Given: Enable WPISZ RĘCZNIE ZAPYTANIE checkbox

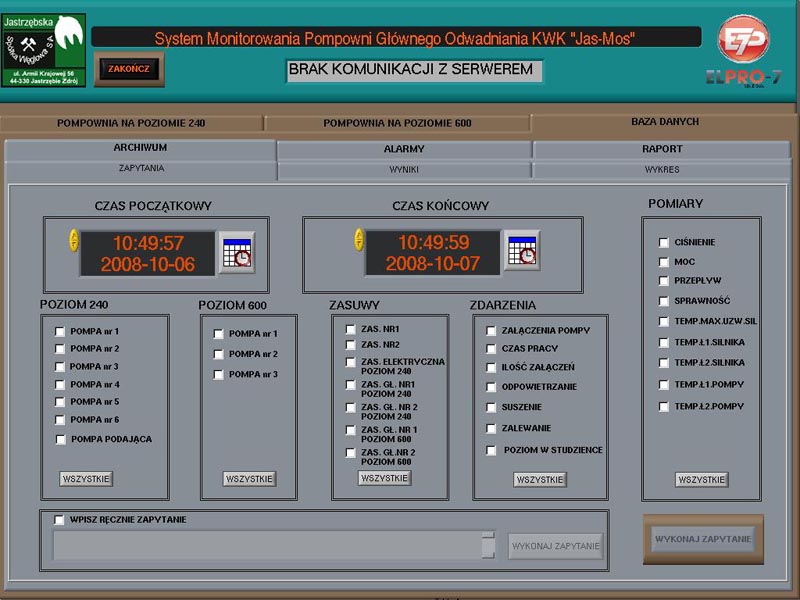Looking at the screenshot, I should coord(59,520).
